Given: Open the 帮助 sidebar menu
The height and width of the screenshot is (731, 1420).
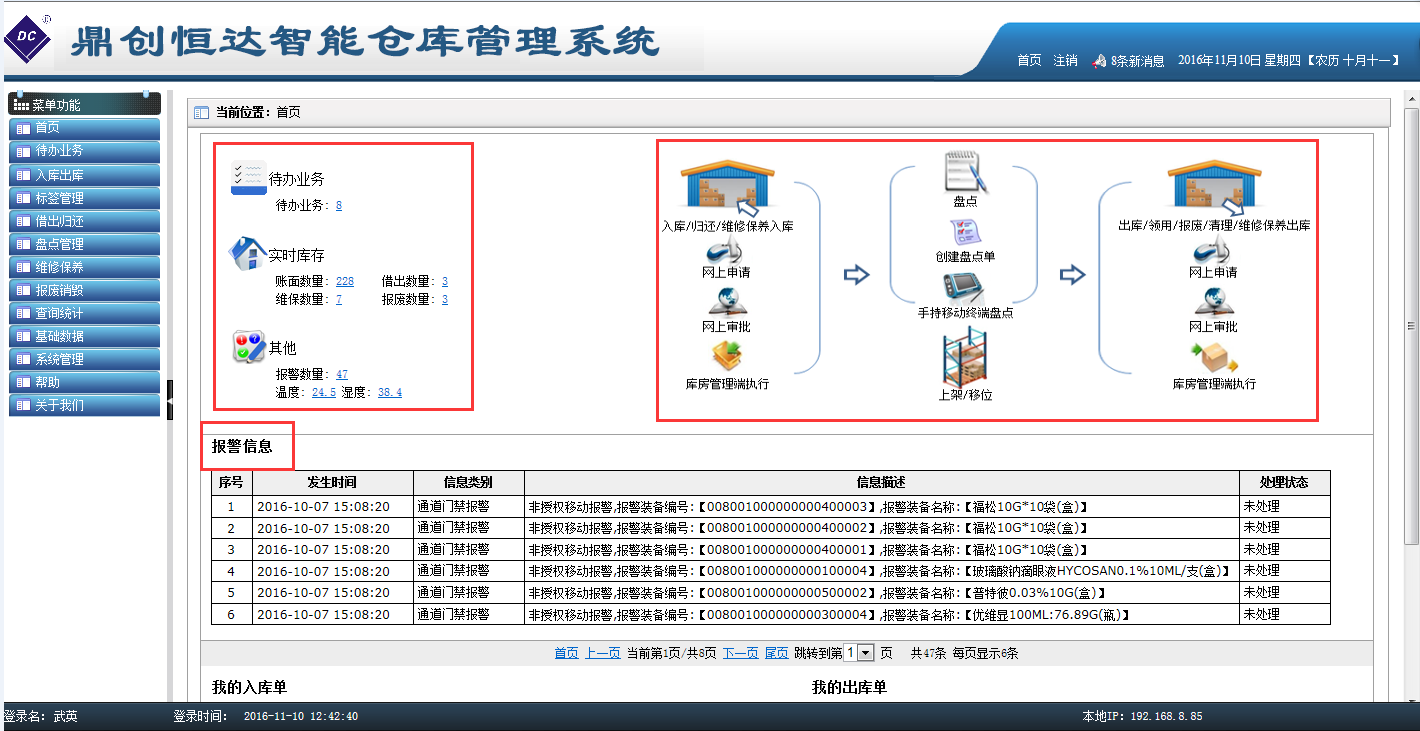Looking at the screenshot, I should pyautogui.click(x=84, y=381).
